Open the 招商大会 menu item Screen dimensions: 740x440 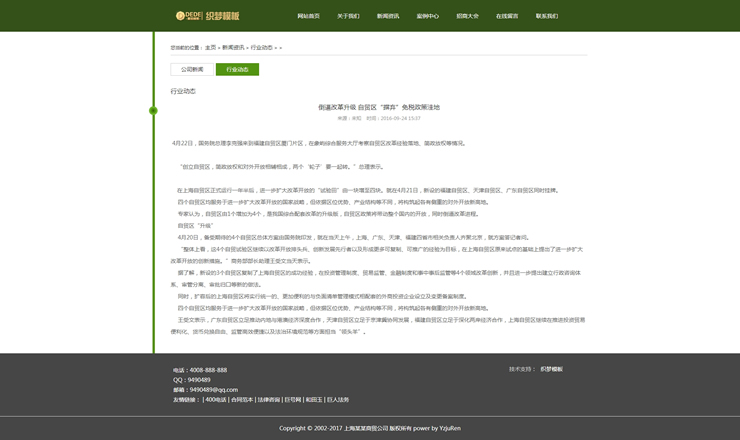click(x=467, y=16)
